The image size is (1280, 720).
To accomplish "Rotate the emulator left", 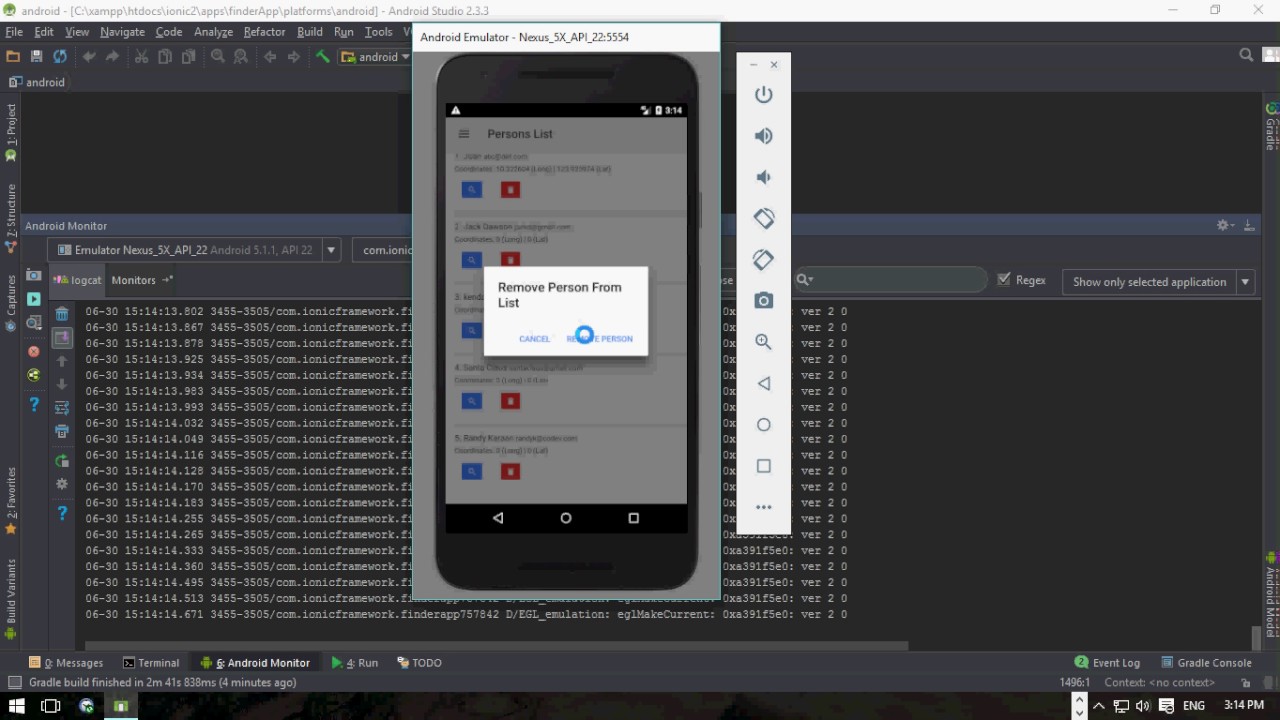I will (x=763, y=218).
